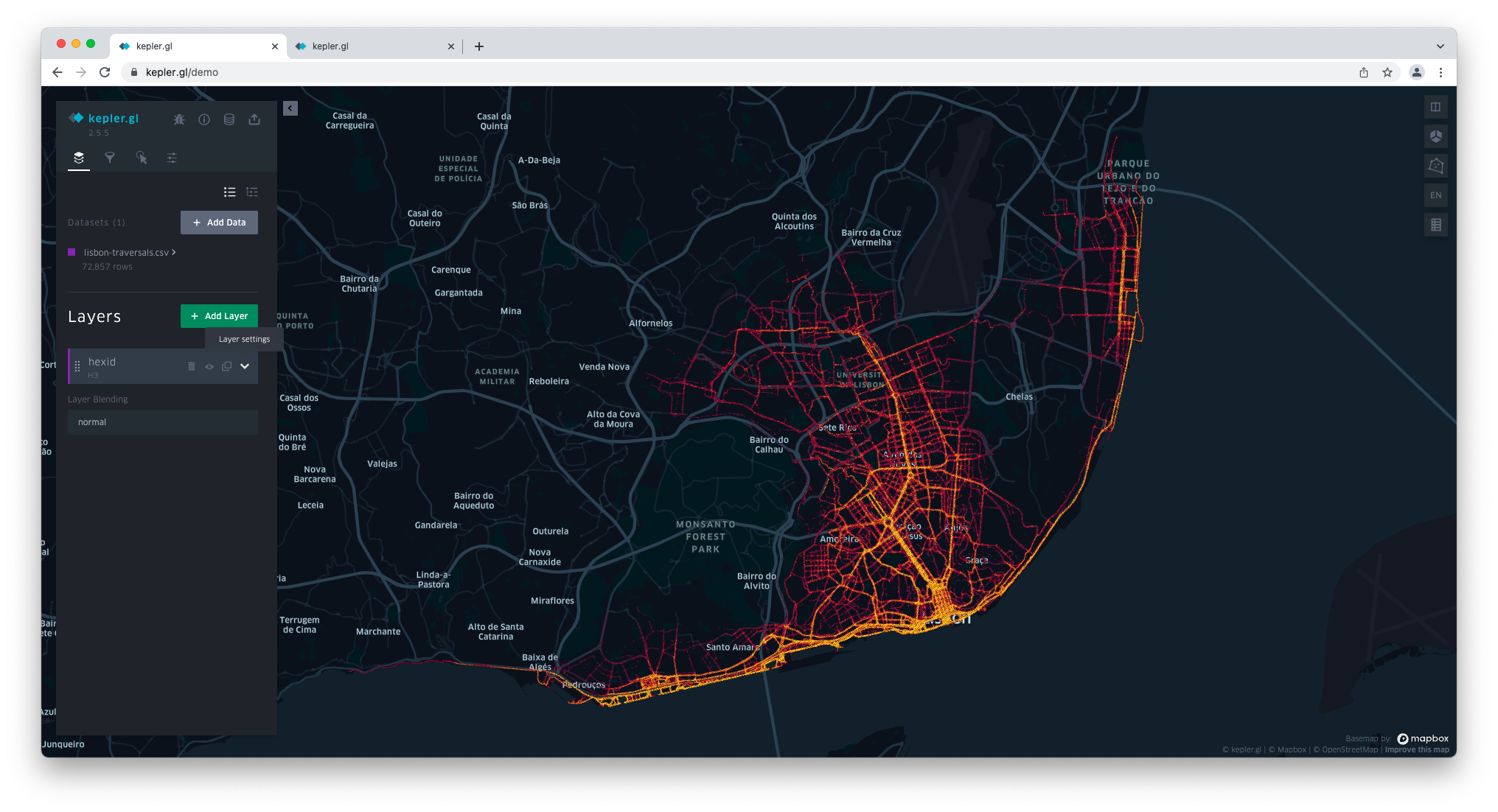The width and height of the screenshot is (1498, 812).
Task: Switch to the Interactions tab
Action: pos(141,158)
